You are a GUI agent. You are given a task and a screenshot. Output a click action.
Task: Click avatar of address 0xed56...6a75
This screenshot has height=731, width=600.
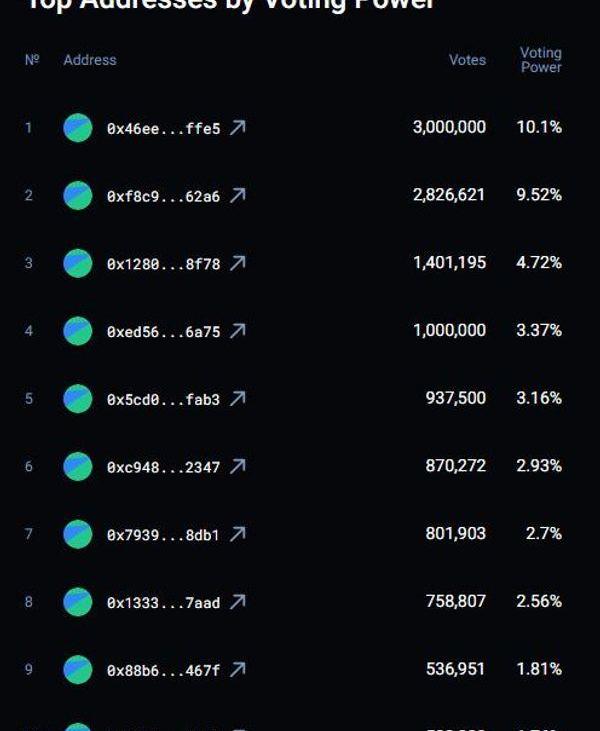tap(78, 331)
